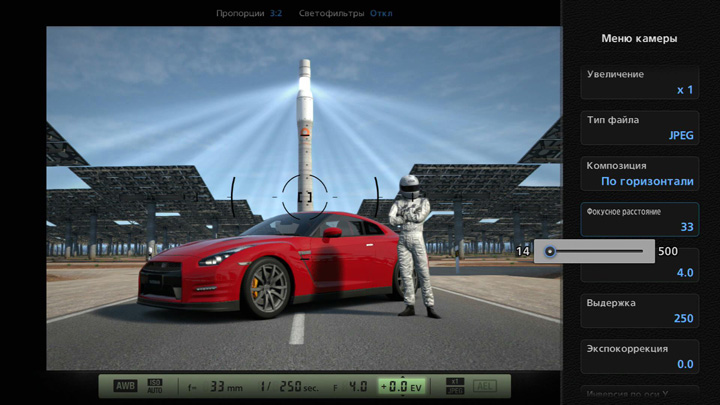The width and height of the screenshot is (720, 405).
Task: Toggle the Светофильтры Откл setting
Action: pyautogui.click(x=345, y=13)
